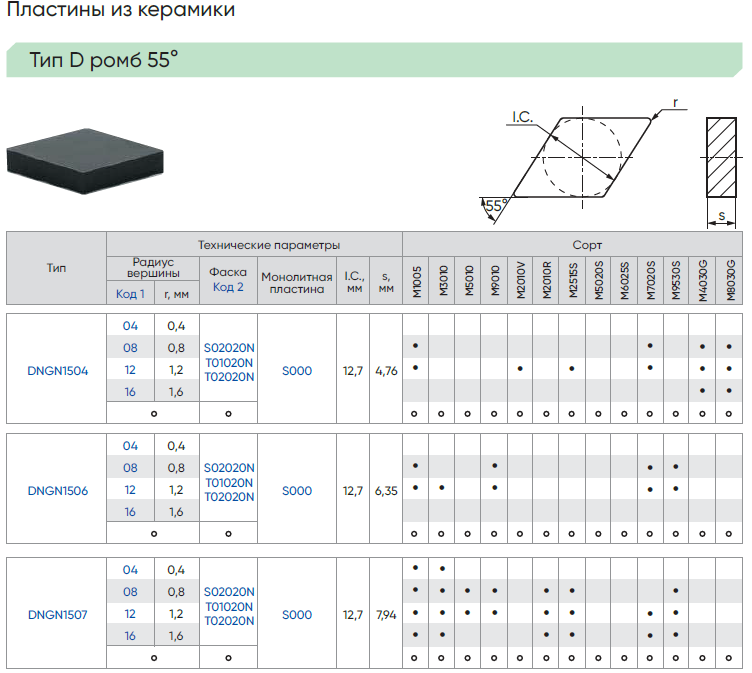The height and width of the screenshot is (673, 752).
Task: Click the 'Сорт' column group header
Action: pos(587,245)
